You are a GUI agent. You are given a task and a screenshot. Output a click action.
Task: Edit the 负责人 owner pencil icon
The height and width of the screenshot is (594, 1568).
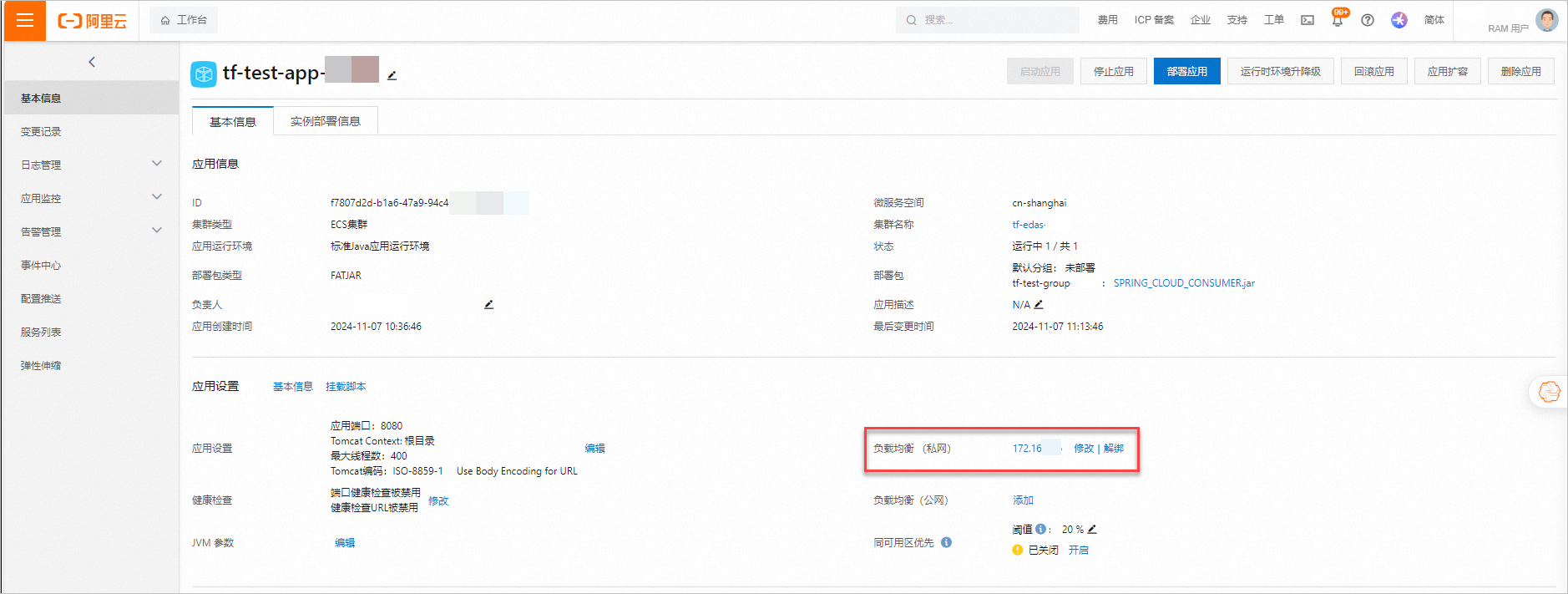489,304
